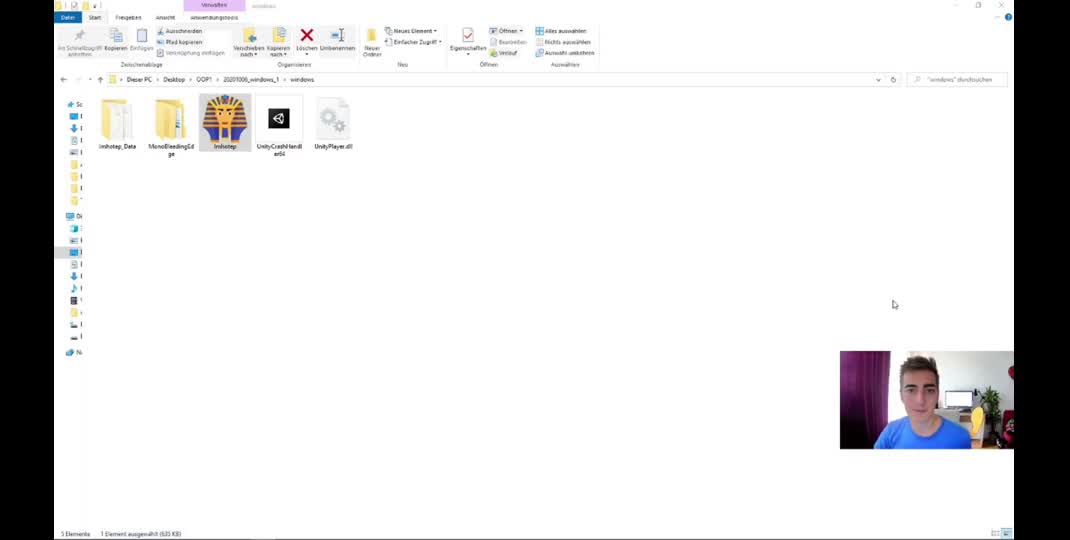Open the Verschieben nach dropdown
The image size is (1070, 540).
(248, 41)
